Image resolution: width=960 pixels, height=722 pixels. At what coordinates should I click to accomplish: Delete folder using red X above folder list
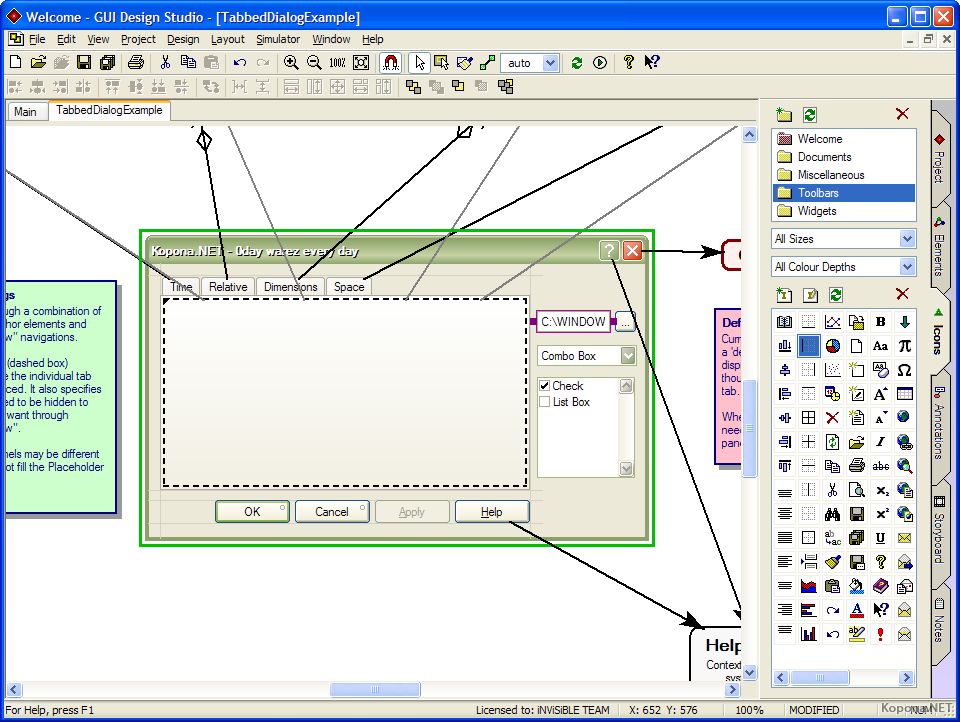902,114
